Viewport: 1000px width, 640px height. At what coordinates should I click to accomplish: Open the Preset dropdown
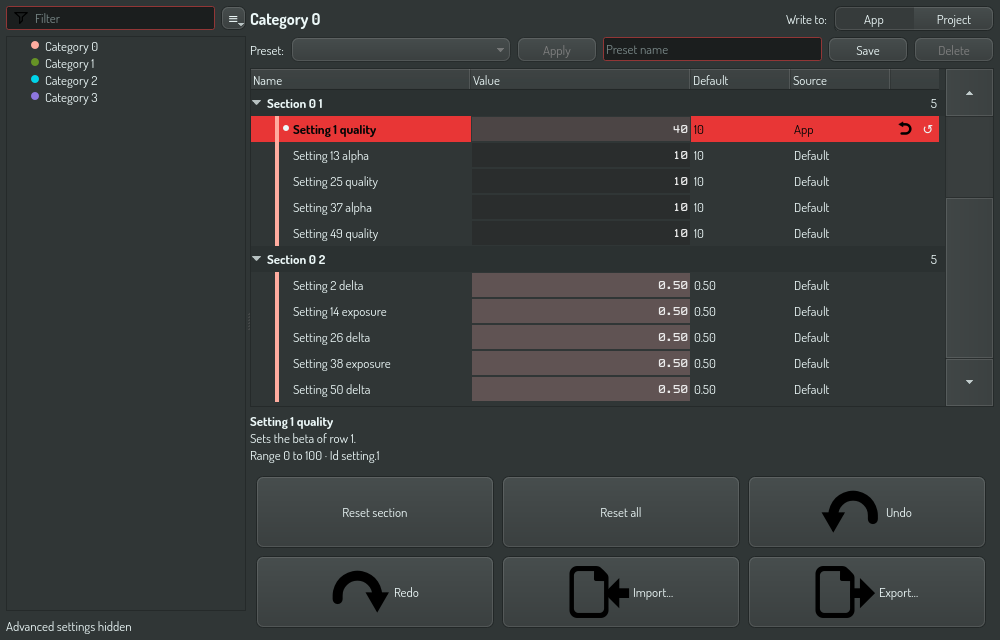tap(401, 50)
